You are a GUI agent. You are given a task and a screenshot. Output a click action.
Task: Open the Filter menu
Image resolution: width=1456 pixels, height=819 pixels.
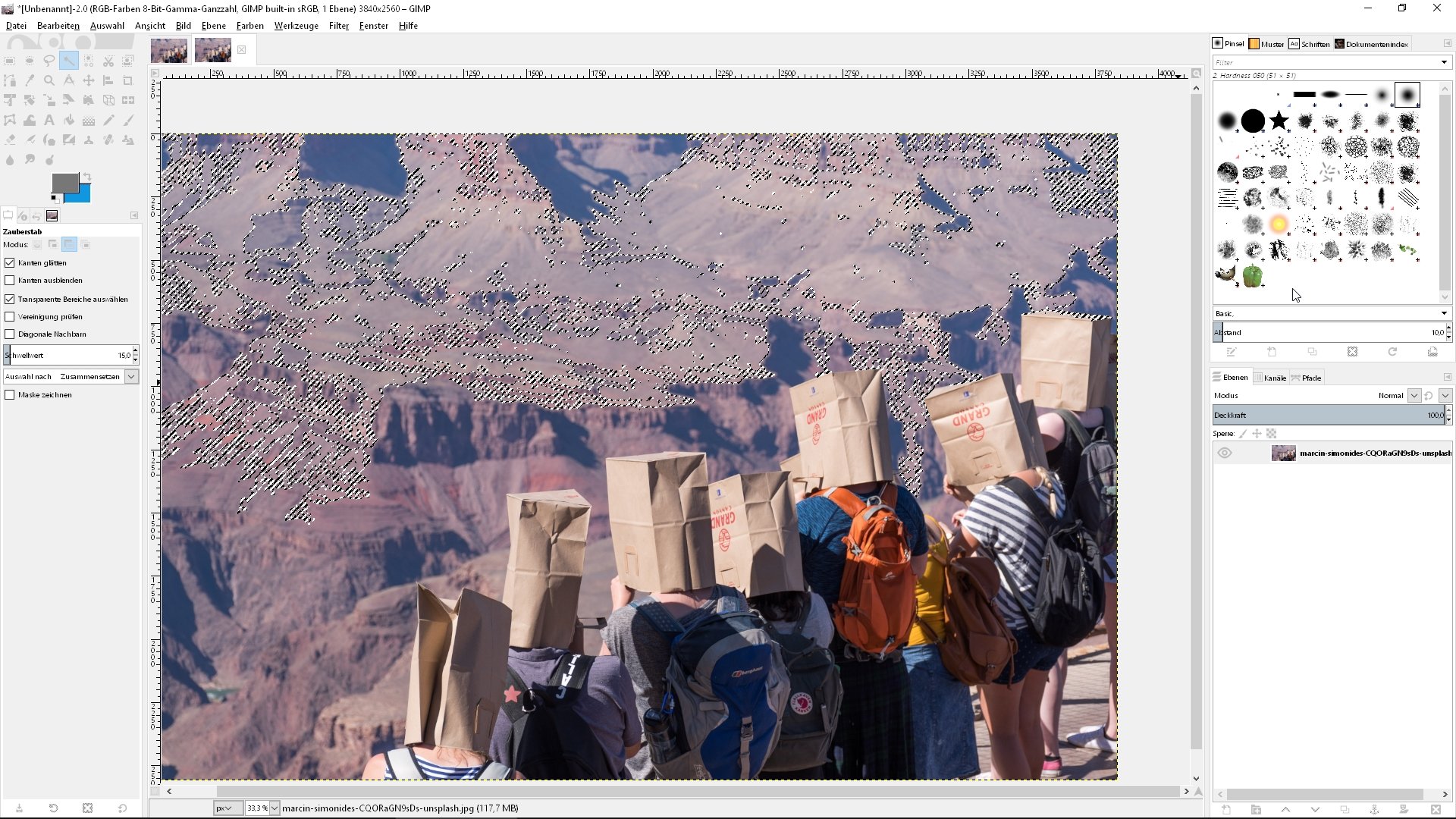[x=338, y=26]
